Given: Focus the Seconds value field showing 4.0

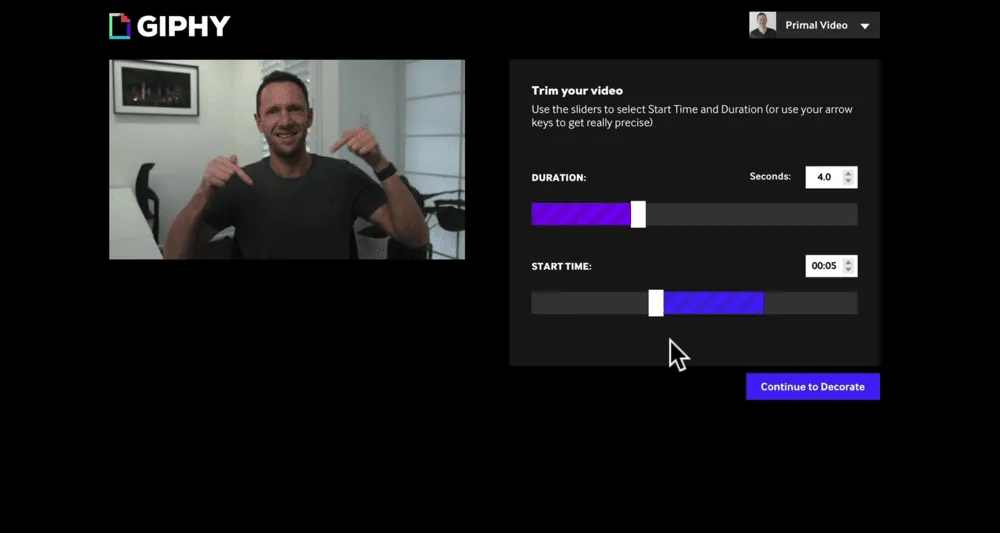Looking at the screenshot, I should pos(824,177).
